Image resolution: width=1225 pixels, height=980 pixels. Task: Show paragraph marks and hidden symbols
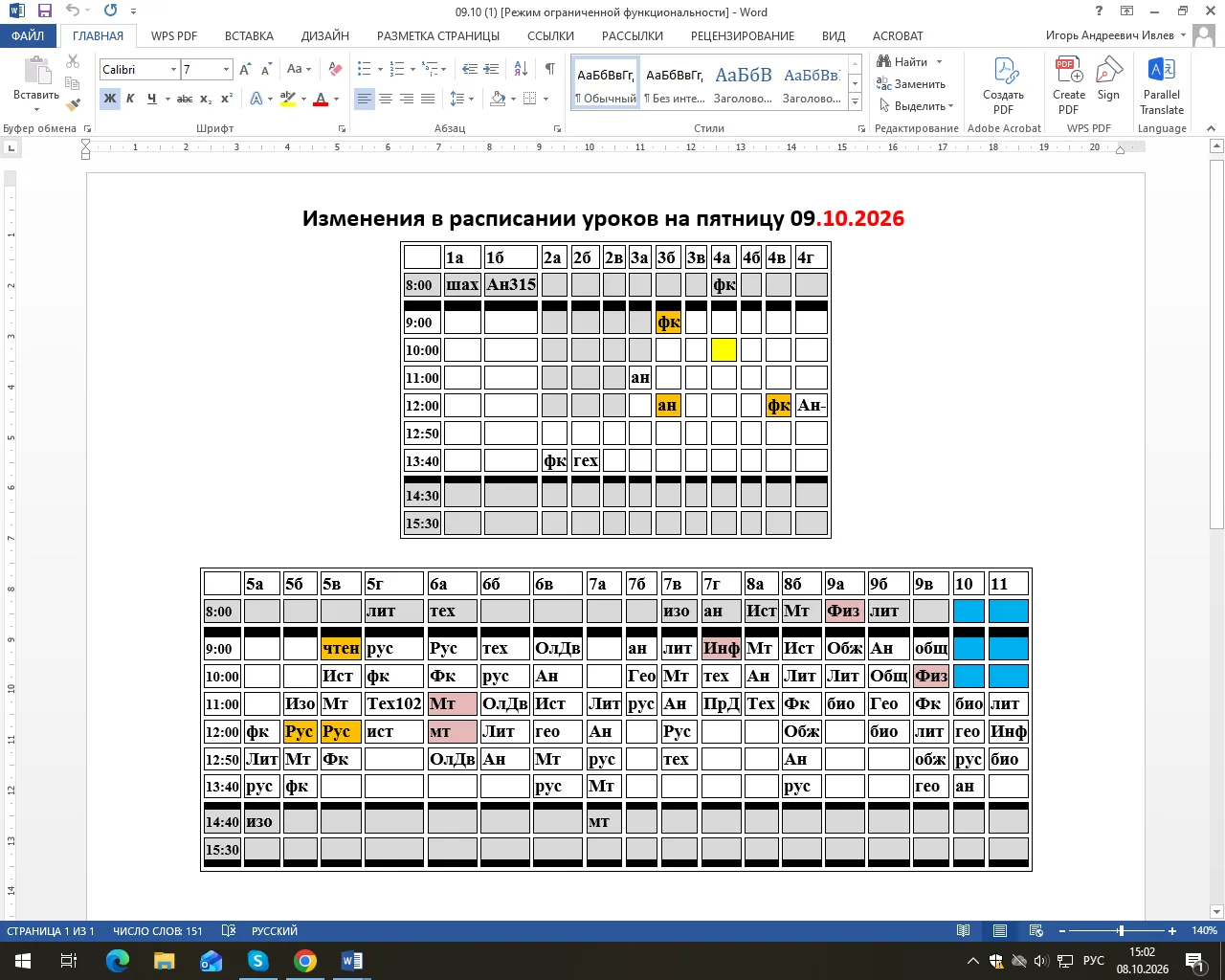549,69
